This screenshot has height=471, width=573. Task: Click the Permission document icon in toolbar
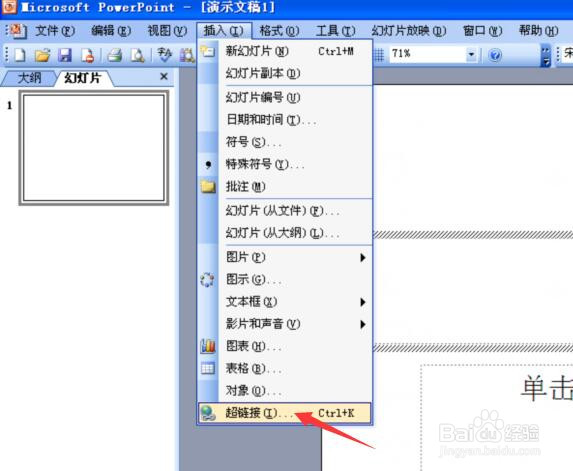coord(88,55)
